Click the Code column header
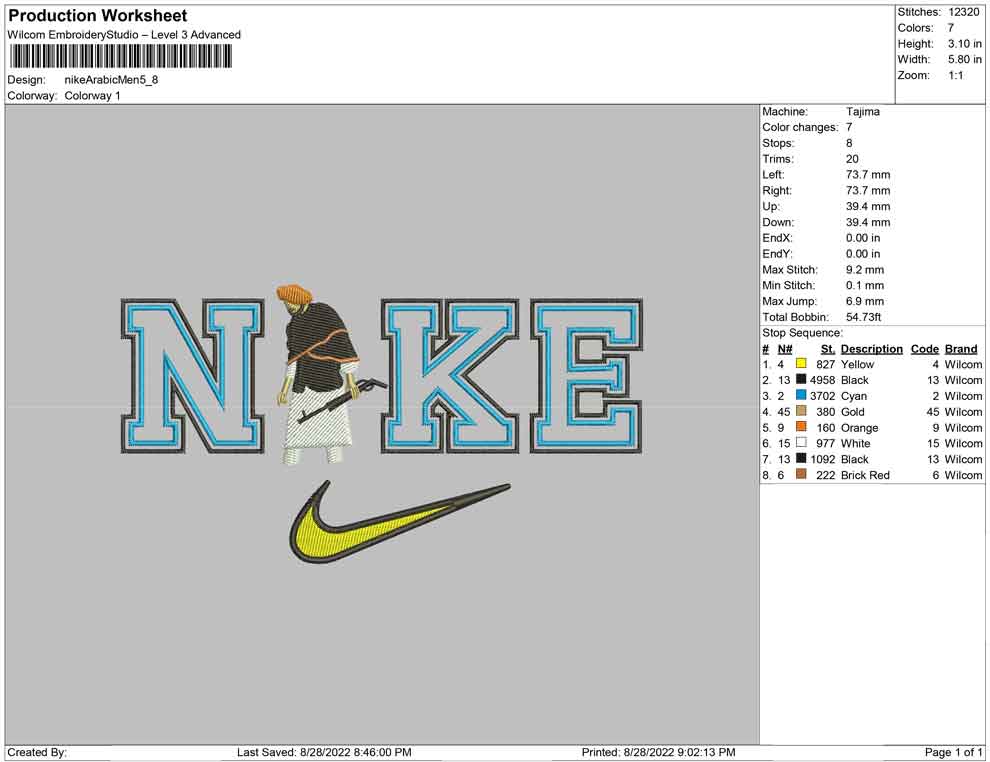Image resolution: width=990 pixels, height=762 pixels. click(x=924, y=349)
